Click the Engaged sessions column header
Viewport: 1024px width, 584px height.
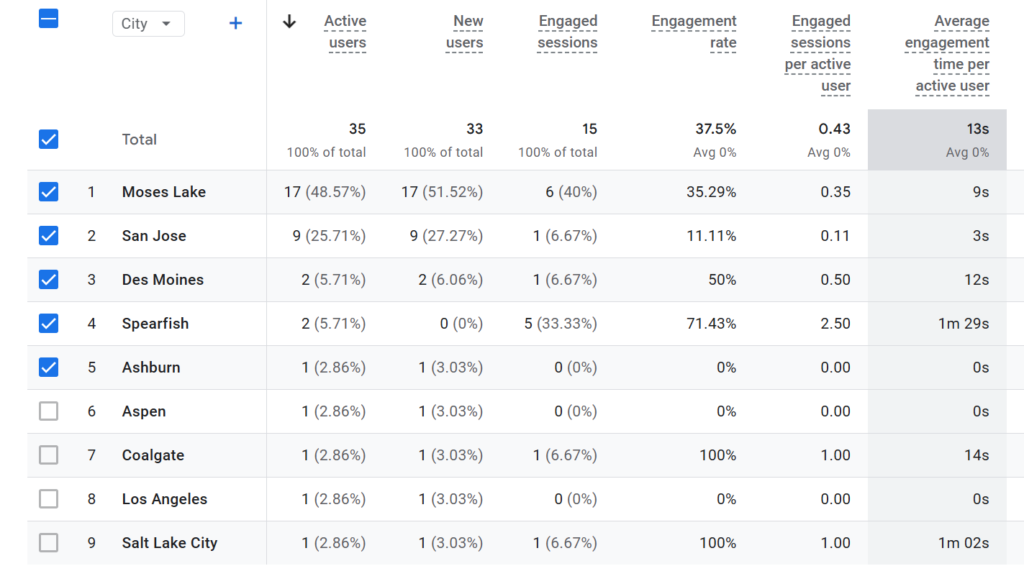click(567, 32)
